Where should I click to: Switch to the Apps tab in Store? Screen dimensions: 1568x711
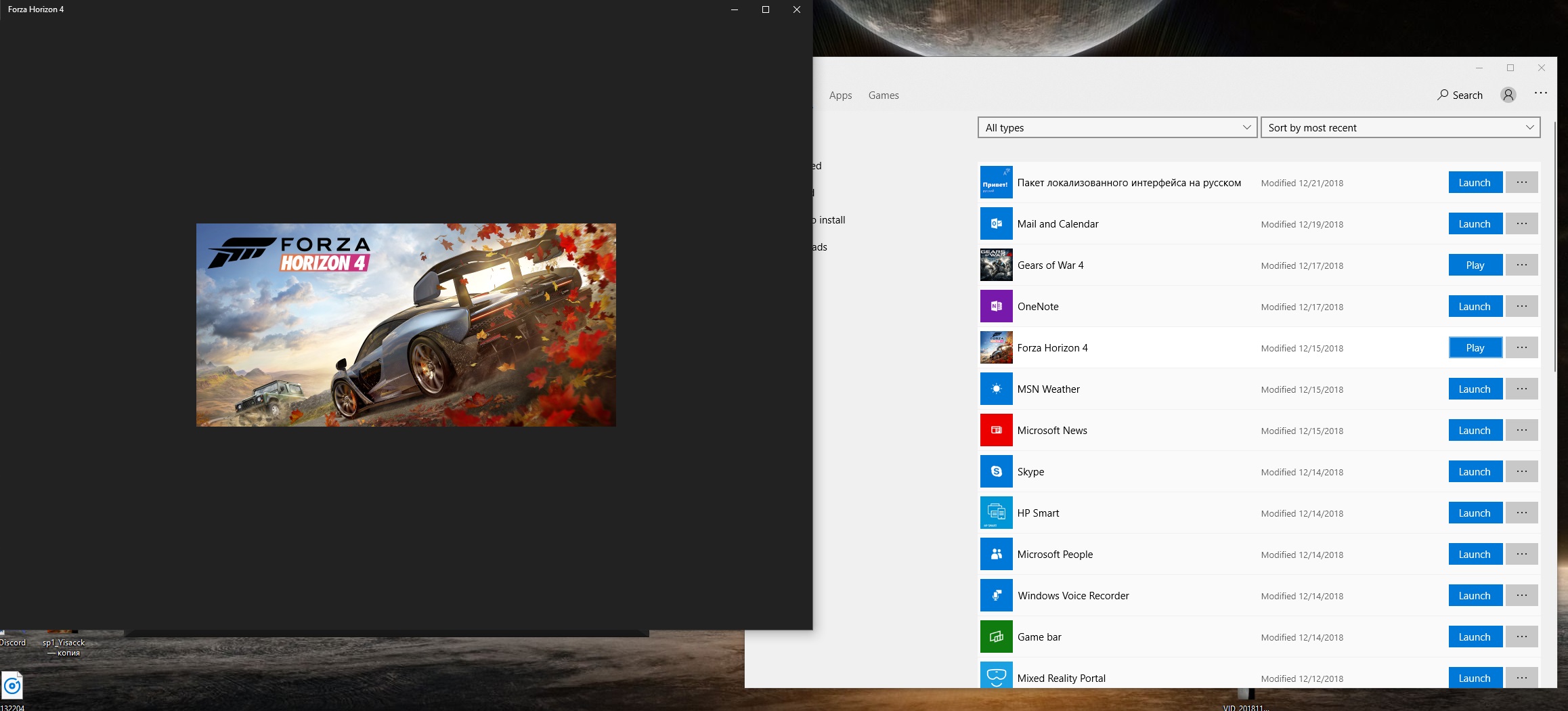pos(840,95)
